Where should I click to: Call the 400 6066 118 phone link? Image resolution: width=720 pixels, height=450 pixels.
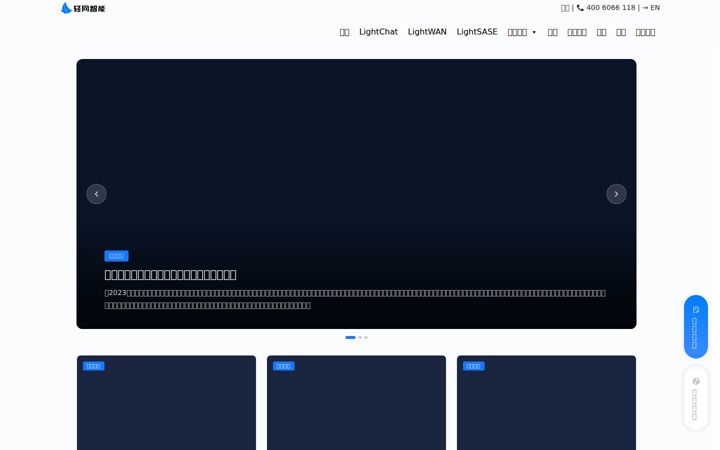(x=611, y=8)
